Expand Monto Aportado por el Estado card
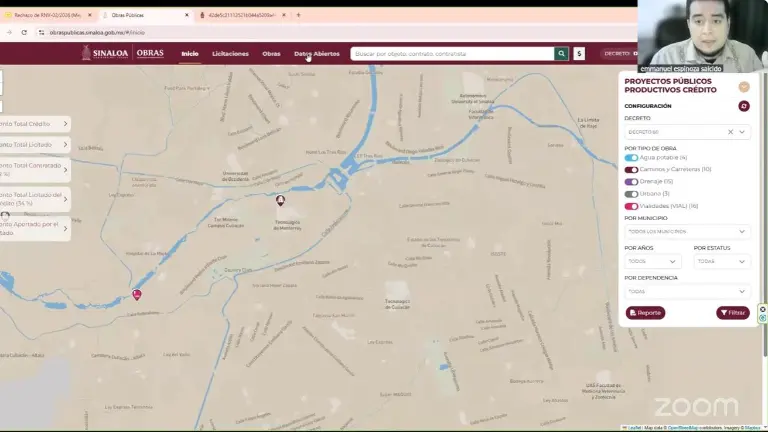This screenshot has width=768, height=432. (34, 228)
